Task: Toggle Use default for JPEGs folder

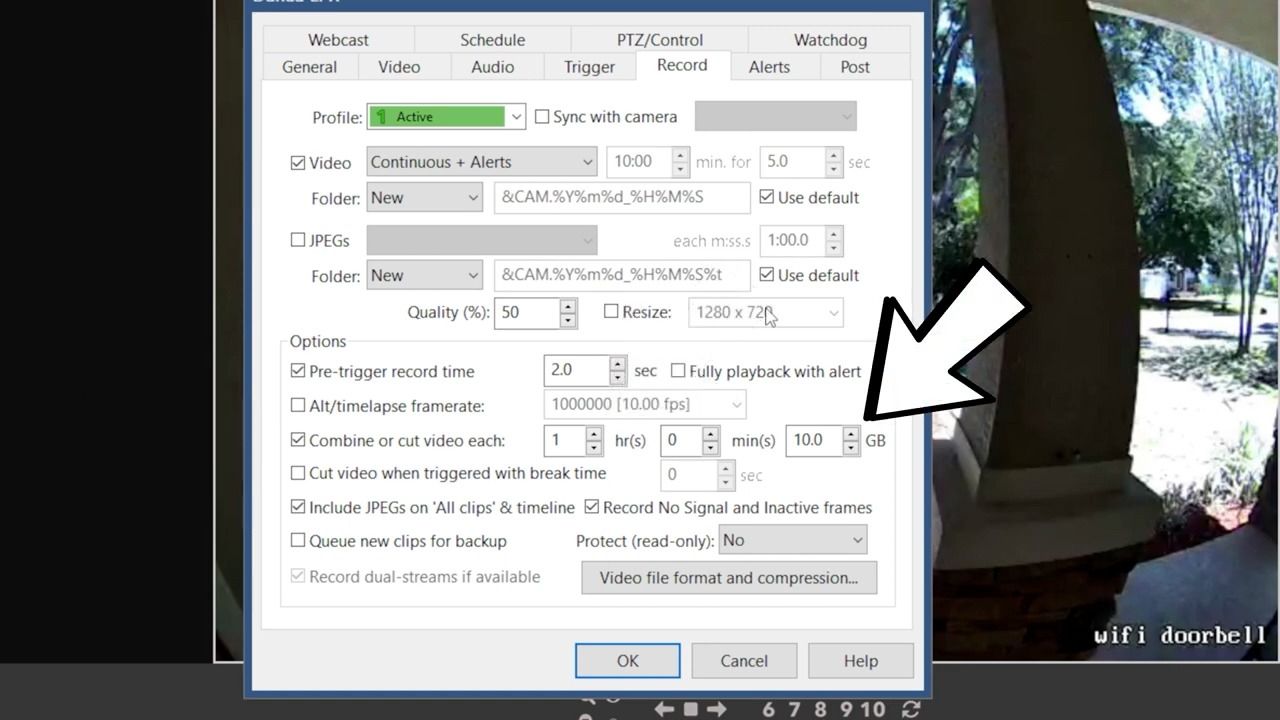Action: pyautogui.click(x=766, y=275)
